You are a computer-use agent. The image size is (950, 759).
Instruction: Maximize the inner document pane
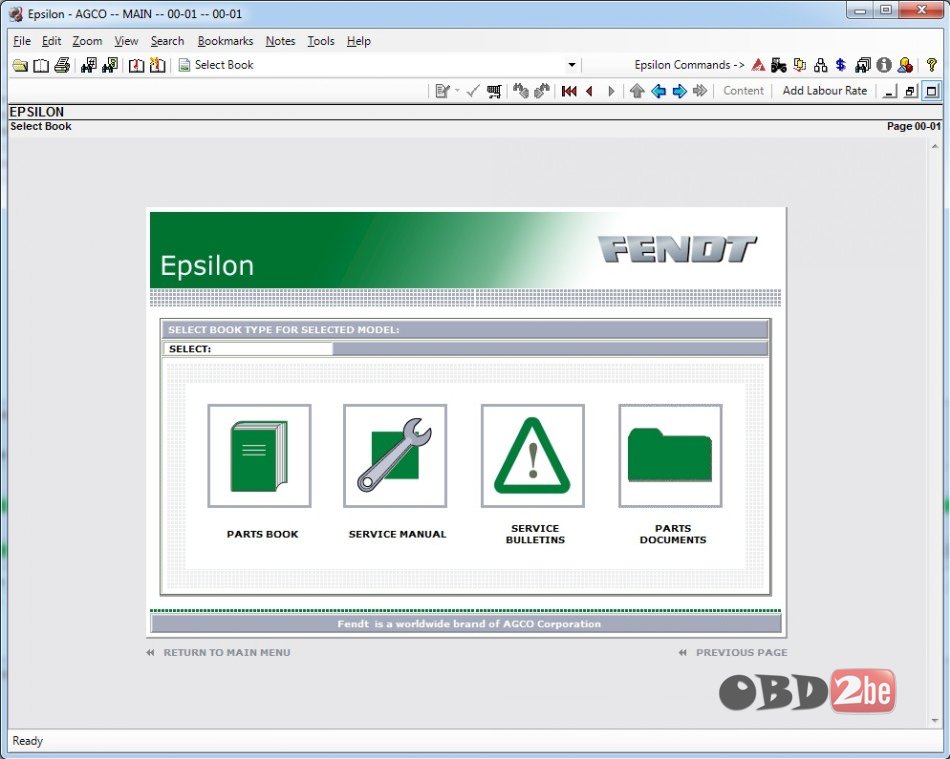931,91
